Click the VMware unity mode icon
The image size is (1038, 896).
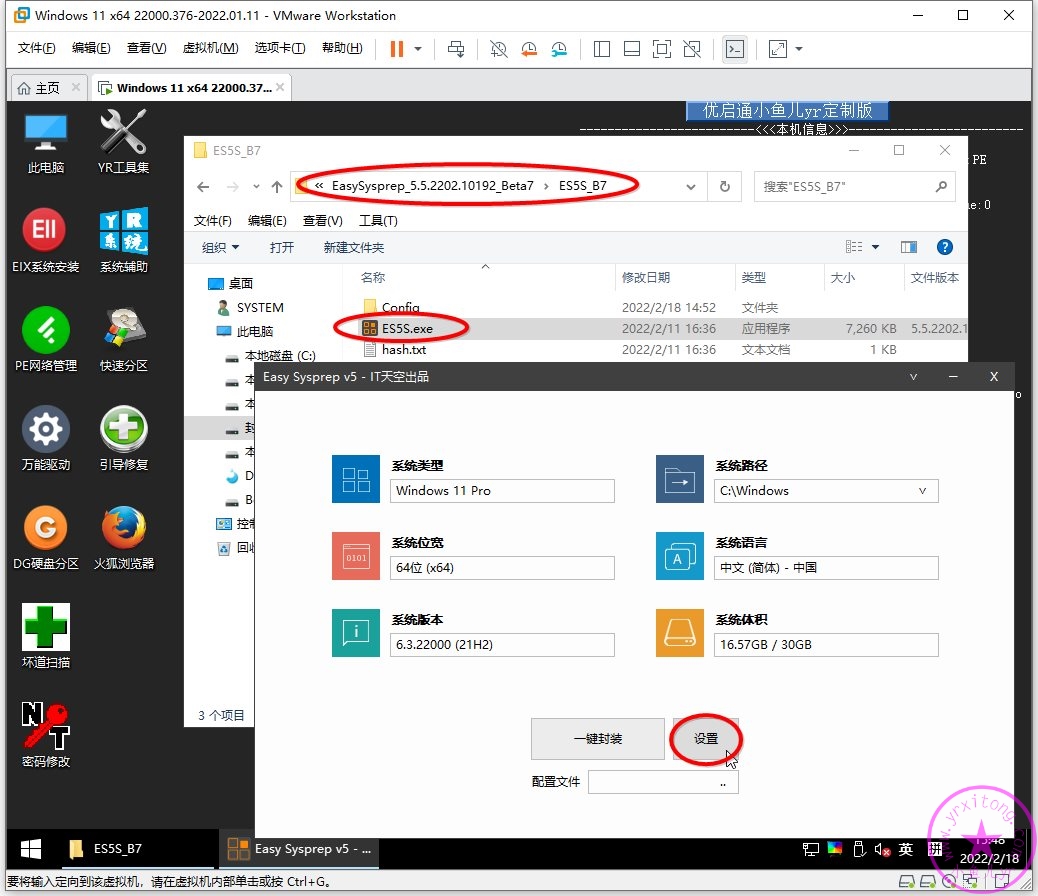(x=692, y=48)
